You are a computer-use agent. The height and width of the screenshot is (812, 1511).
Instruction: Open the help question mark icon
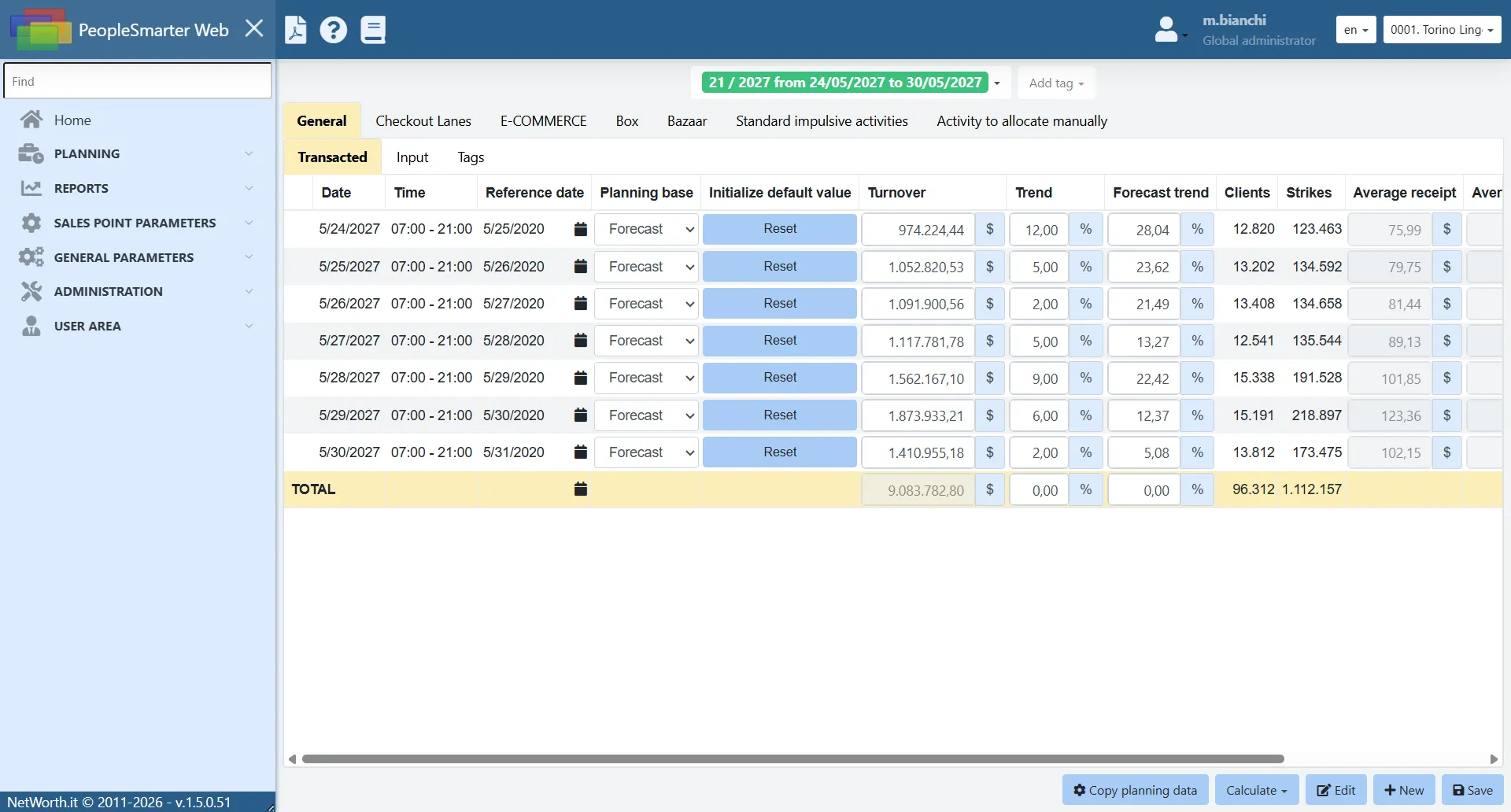[x=334, y=30]
